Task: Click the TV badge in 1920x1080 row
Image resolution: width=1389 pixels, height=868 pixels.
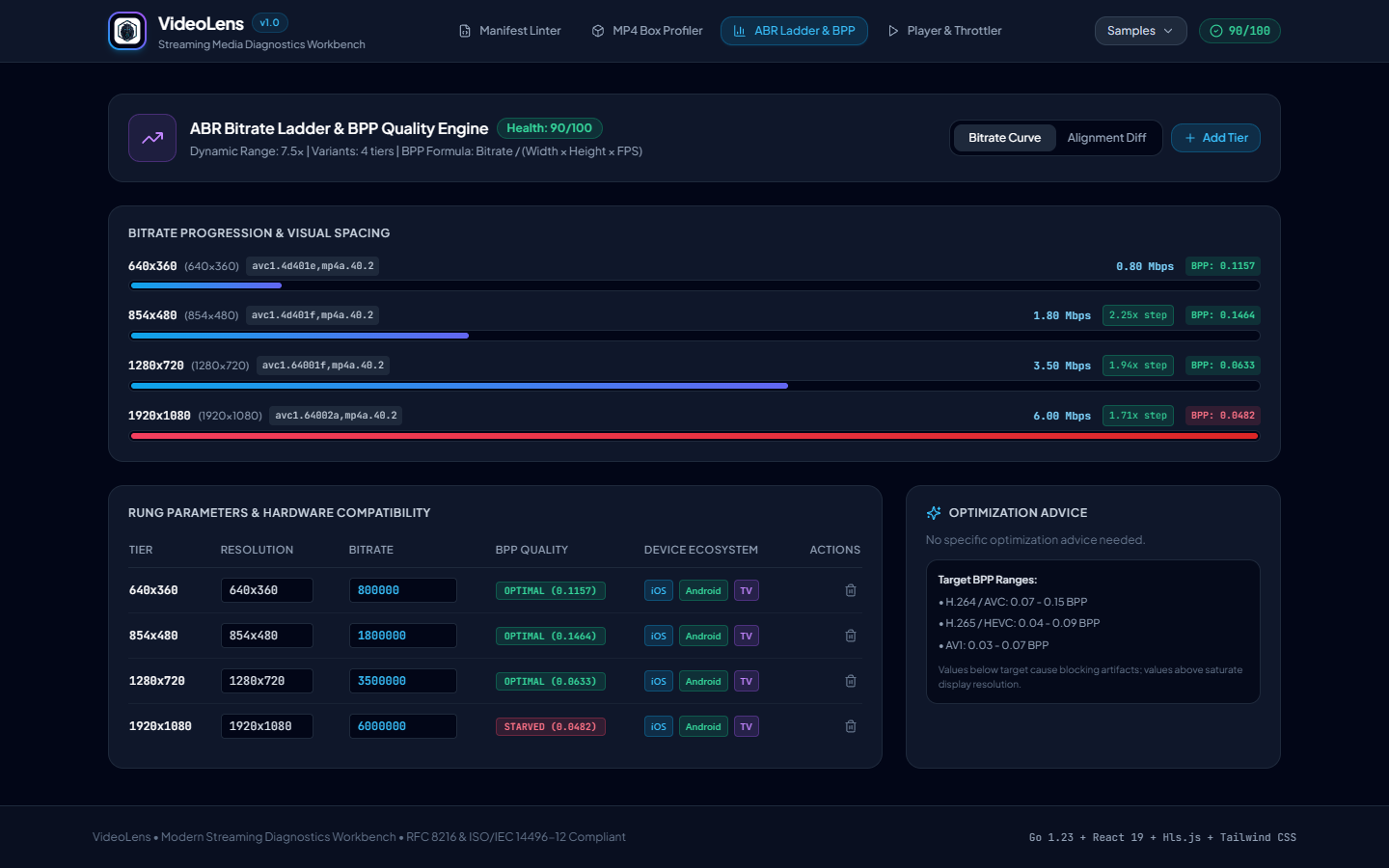Action: tap(747, 726)
